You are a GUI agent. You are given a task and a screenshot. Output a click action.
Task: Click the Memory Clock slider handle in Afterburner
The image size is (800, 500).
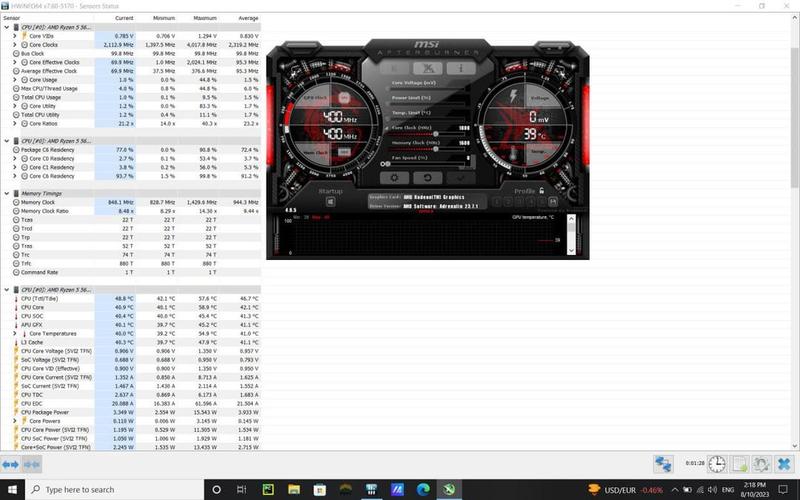pyautogui.click(x=436, y=149)
